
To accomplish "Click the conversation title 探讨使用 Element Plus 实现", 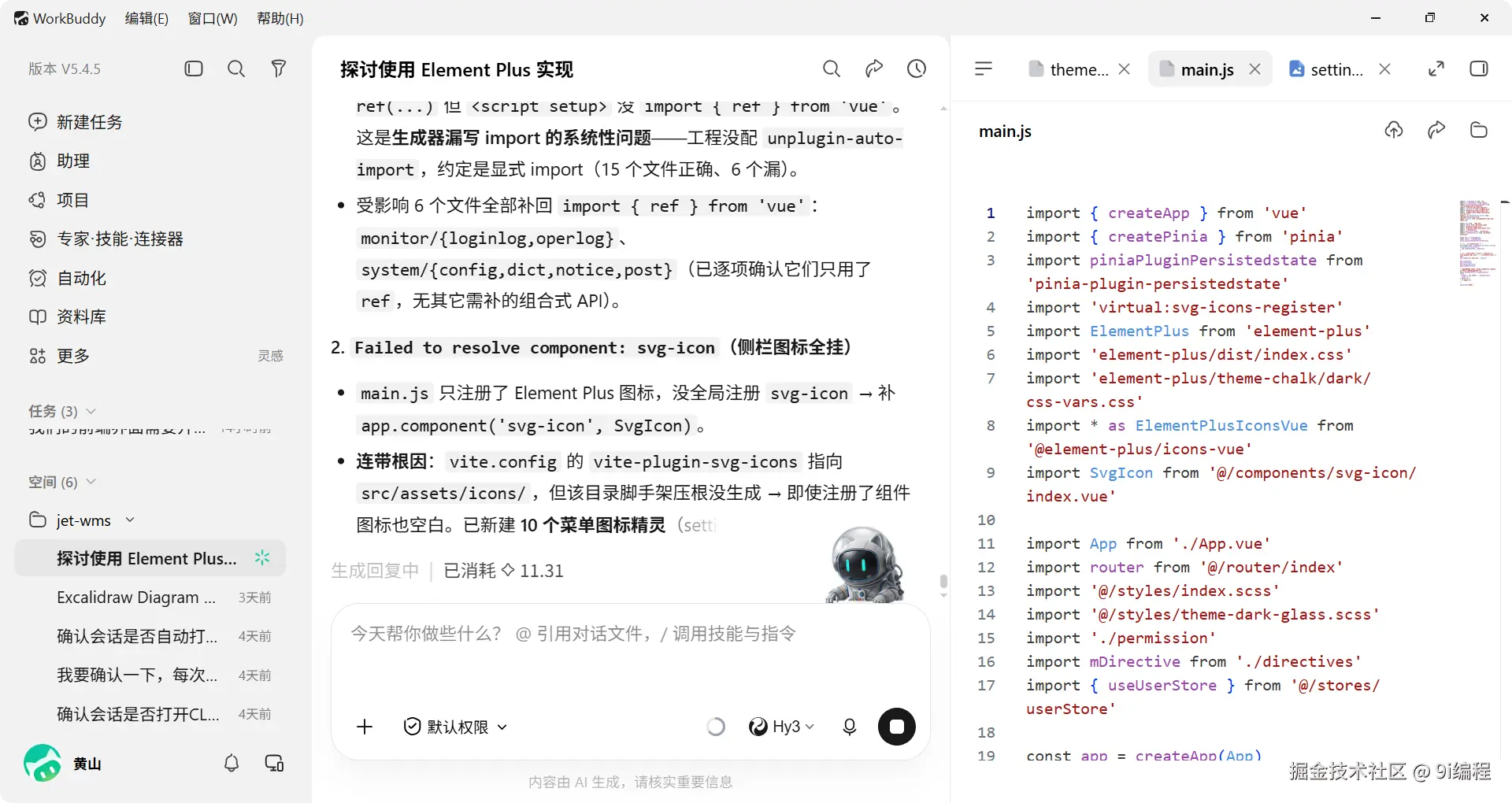I will (x=457, y=69).
